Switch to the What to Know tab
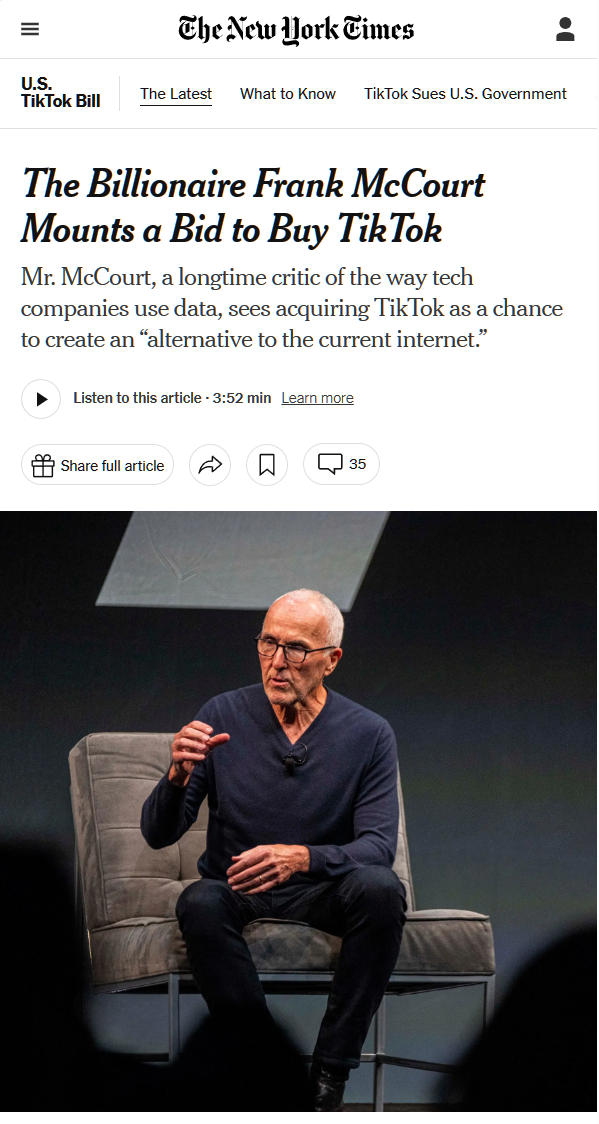 (x=287, y=94)
